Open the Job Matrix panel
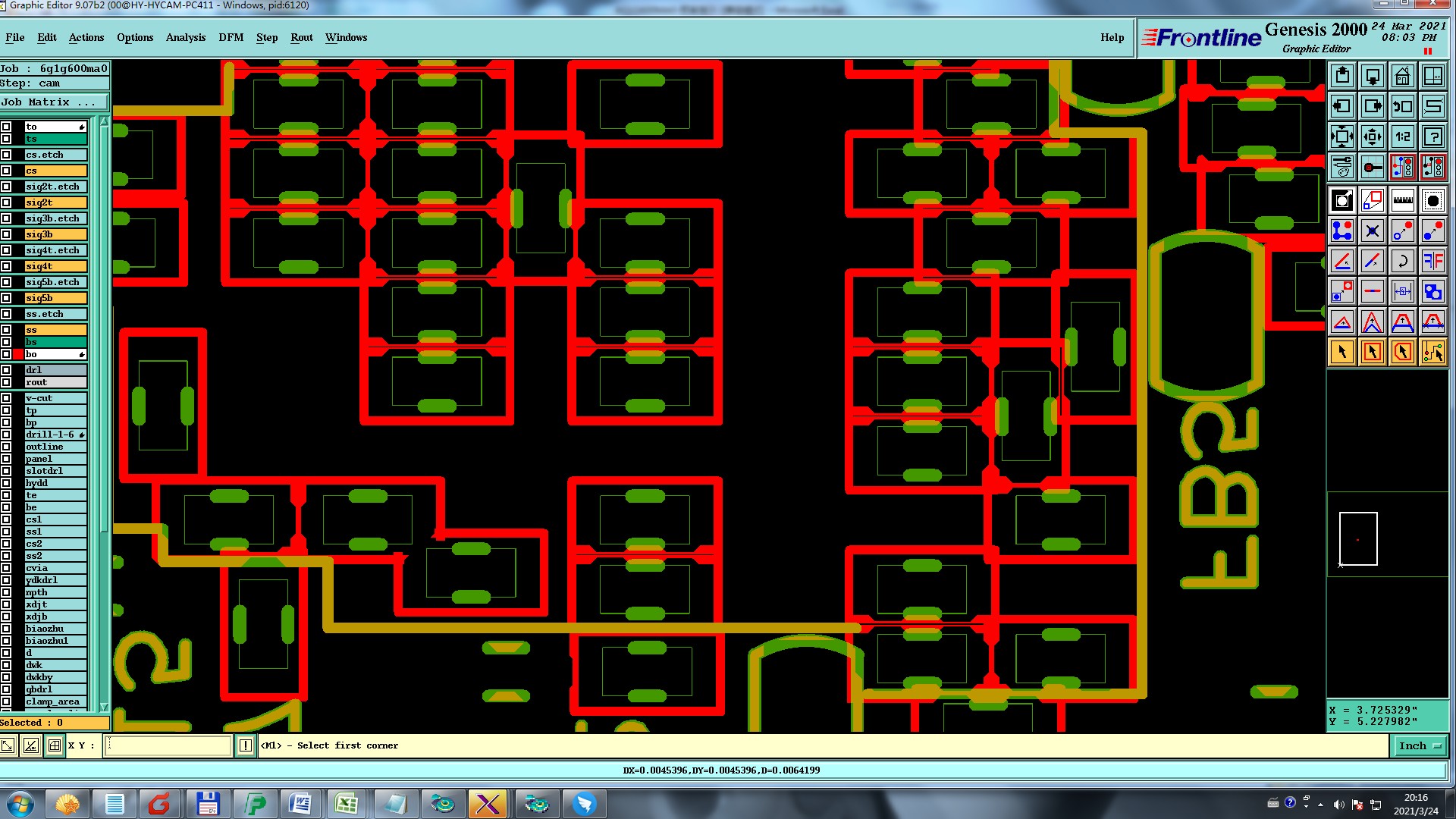 click(x=53, y=102)
